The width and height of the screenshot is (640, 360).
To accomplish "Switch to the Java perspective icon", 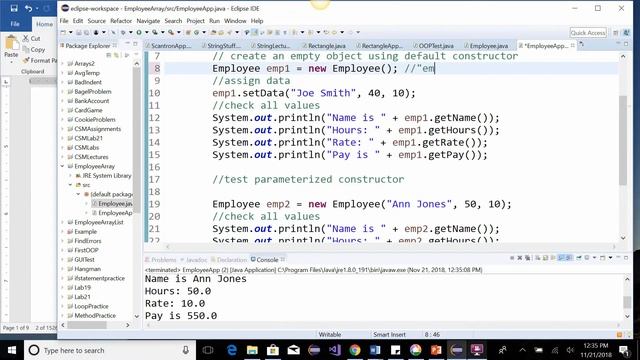I will pyautogui.click(x=627, y=33).
